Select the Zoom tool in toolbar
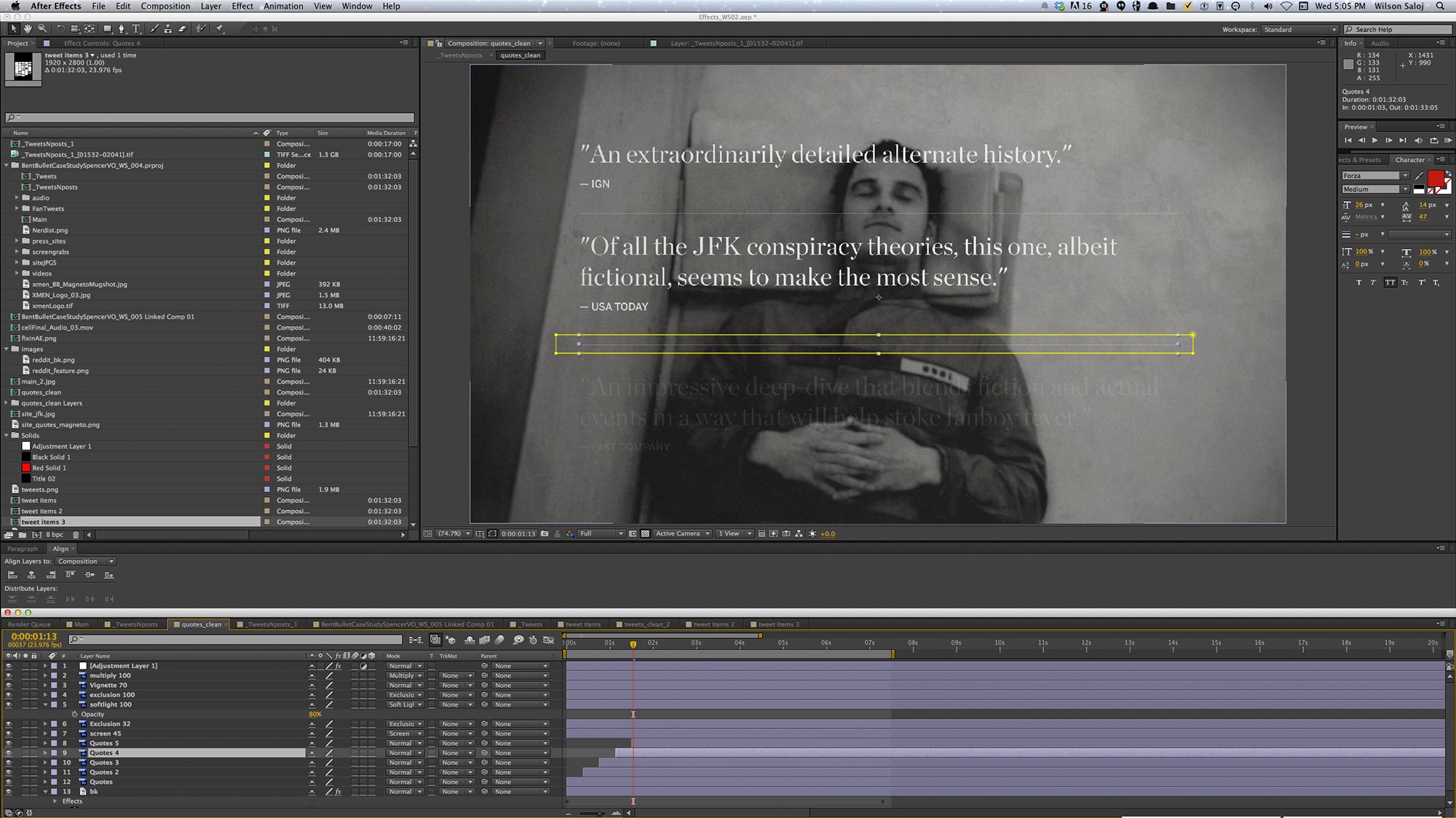The image size is (1456, 818). point(42,29)
